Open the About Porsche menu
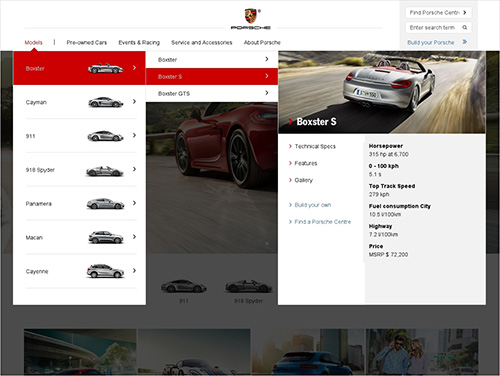The height and width of the screenshot is (376, 500). click(x=262, y=42)
